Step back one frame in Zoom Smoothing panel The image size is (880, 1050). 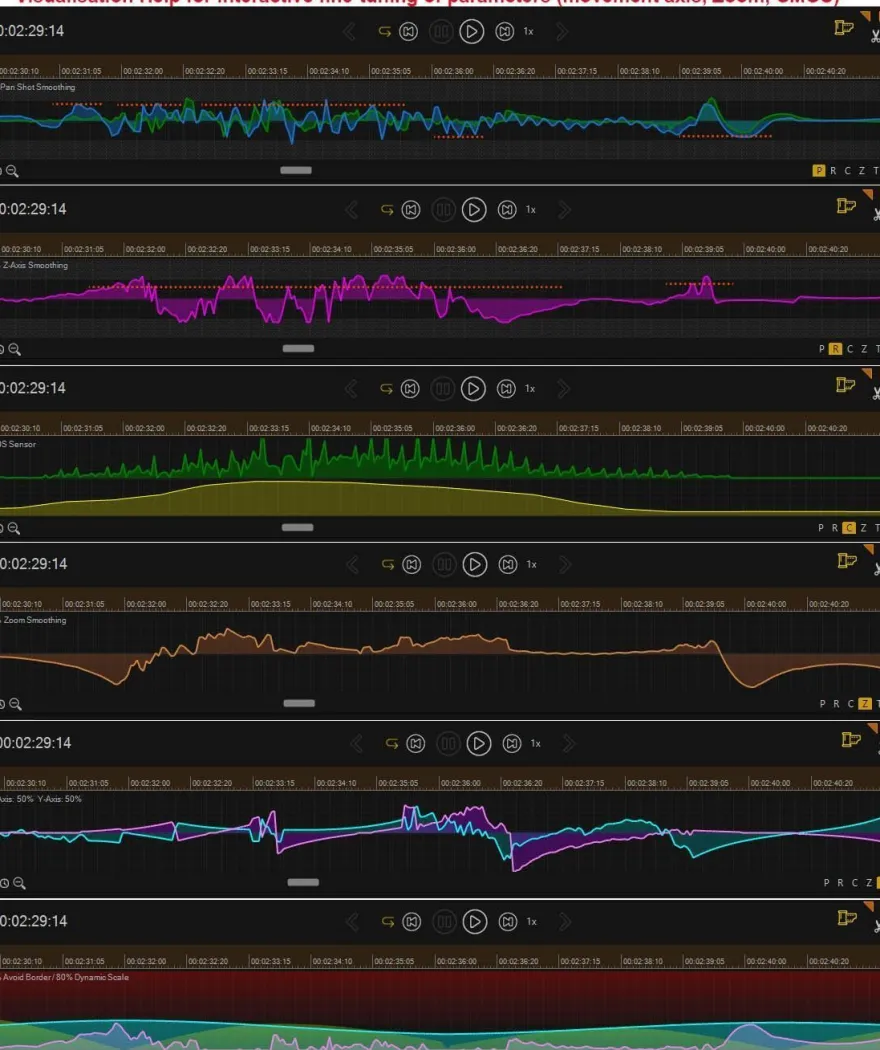click(x=412, y=565)
